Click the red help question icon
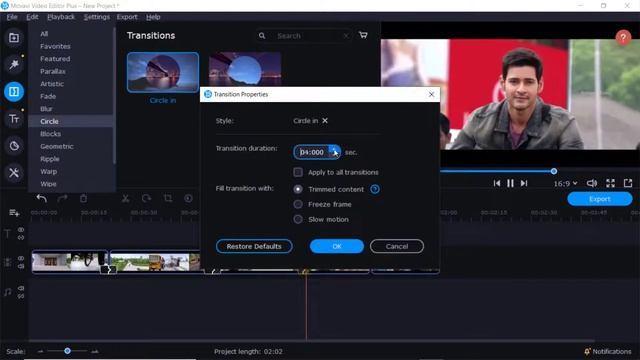640x360 pixels. [623, 38]
